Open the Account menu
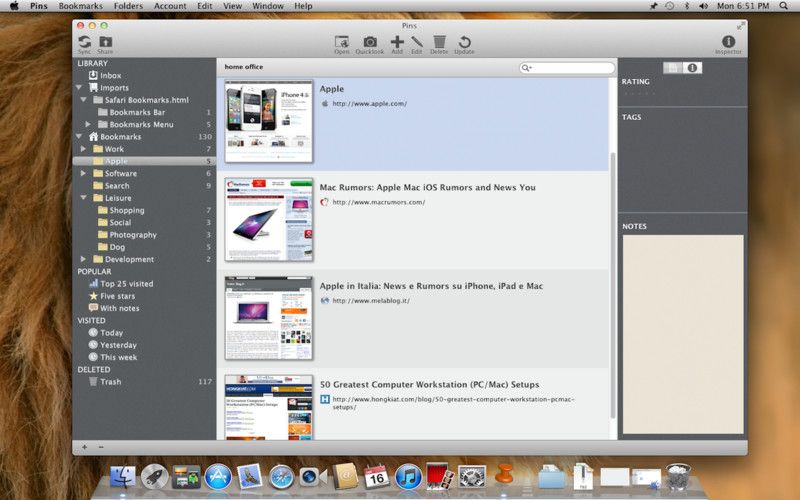 click(x=170, y=6)
